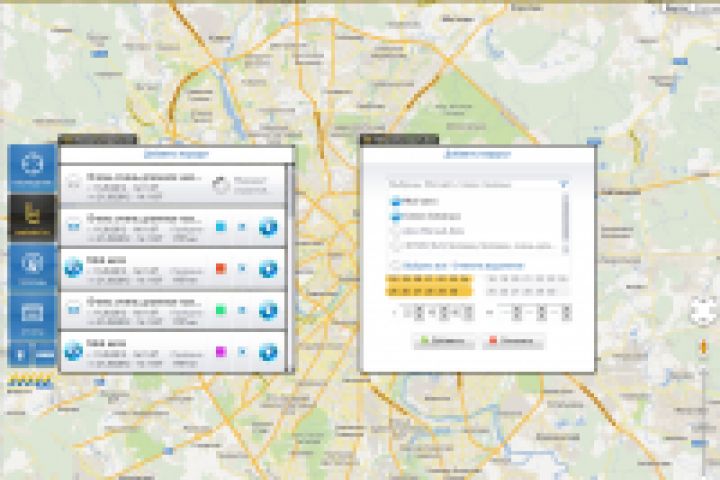Screen dimensions: 720x480
Task: Open the crosshair target section in blue sidebar
Action: (x=32, y=167)
